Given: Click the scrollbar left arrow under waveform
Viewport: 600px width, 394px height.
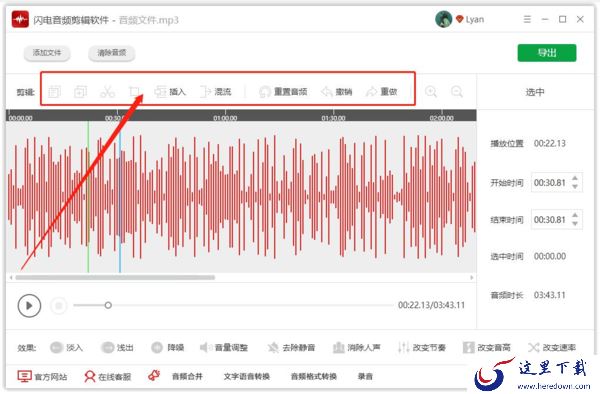Looking at the screenshot, I should [x=11, y=277].
